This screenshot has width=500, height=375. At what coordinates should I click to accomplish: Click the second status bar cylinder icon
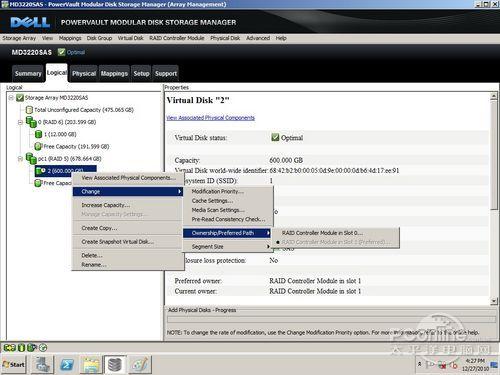tap(21, 348)
